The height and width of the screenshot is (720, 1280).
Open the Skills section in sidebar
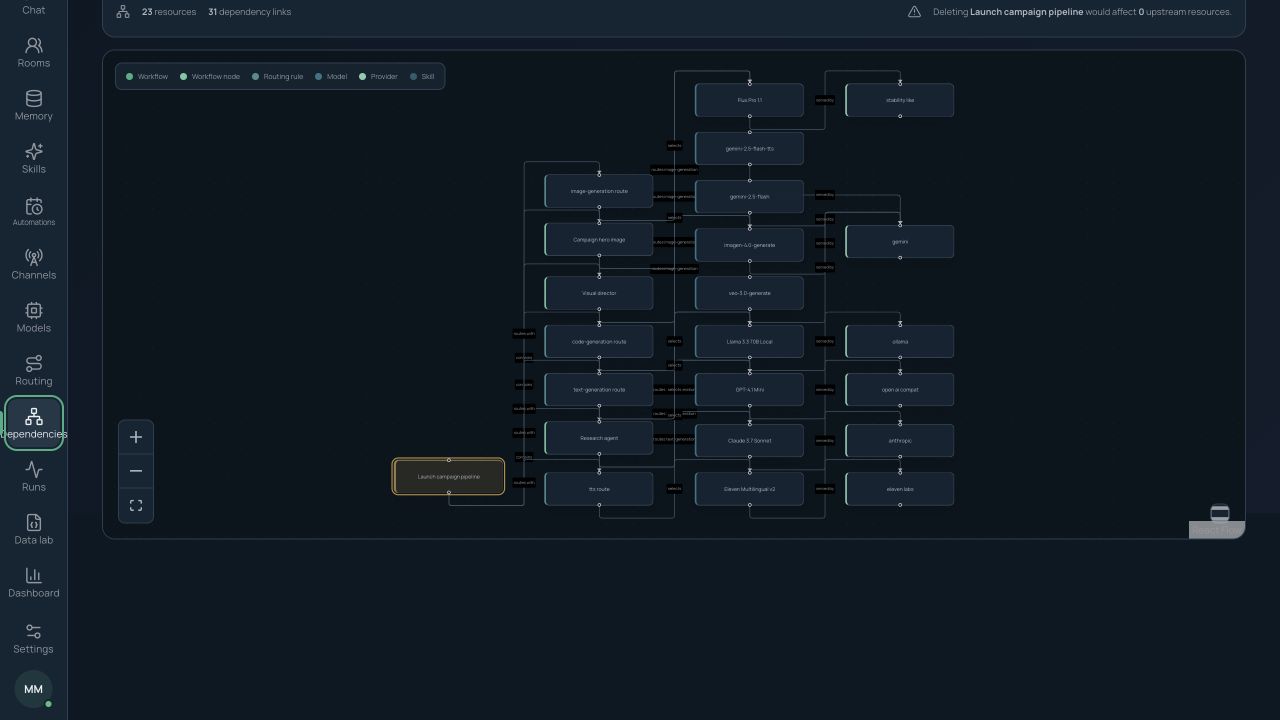(33, 158)
